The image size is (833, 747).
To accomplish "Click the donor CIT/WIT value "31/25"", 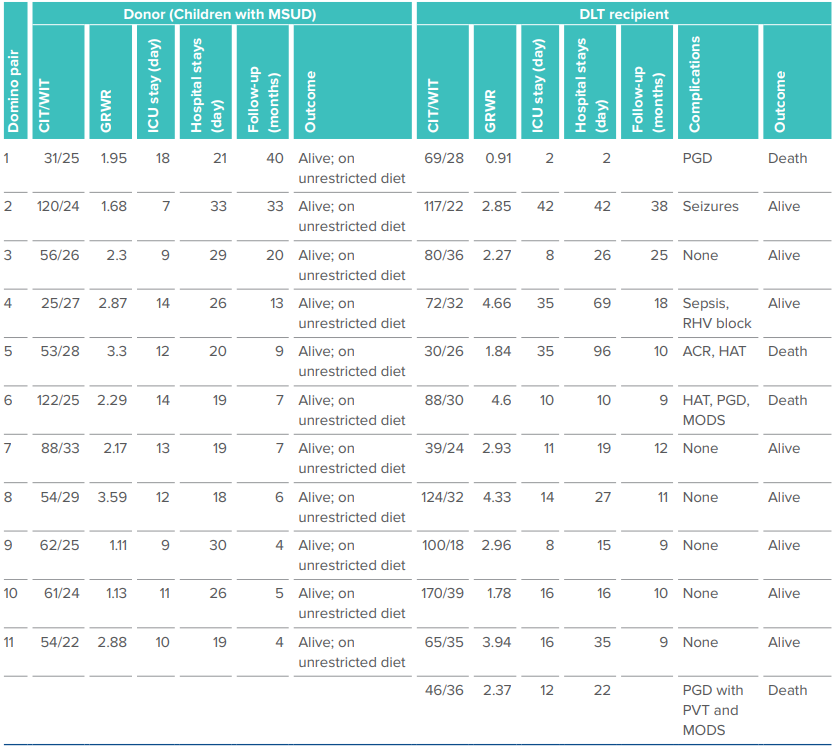I will [x=62, y=158].
